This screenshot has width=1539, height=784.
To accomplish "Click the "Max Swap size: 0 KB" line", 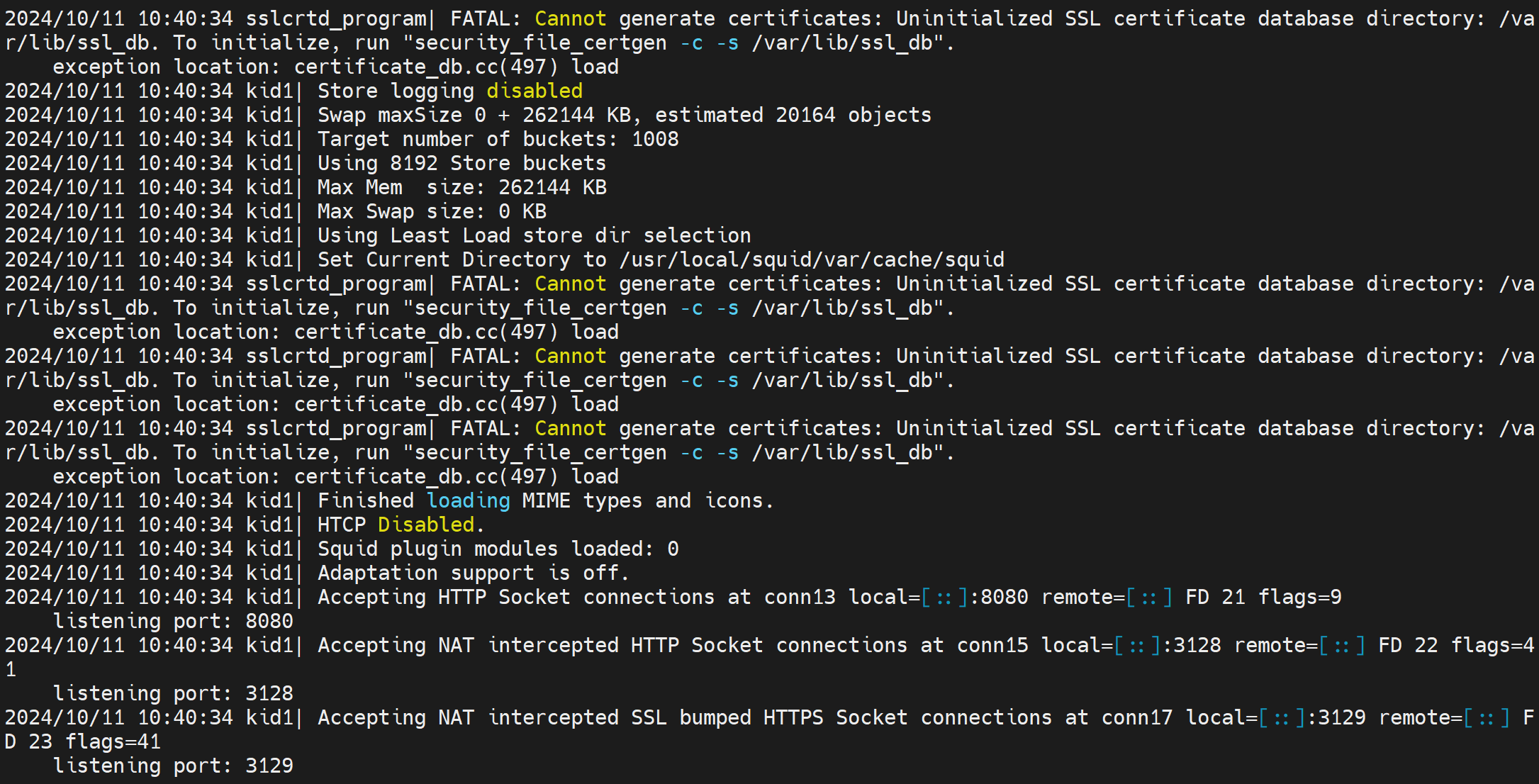I will point(432,211).
